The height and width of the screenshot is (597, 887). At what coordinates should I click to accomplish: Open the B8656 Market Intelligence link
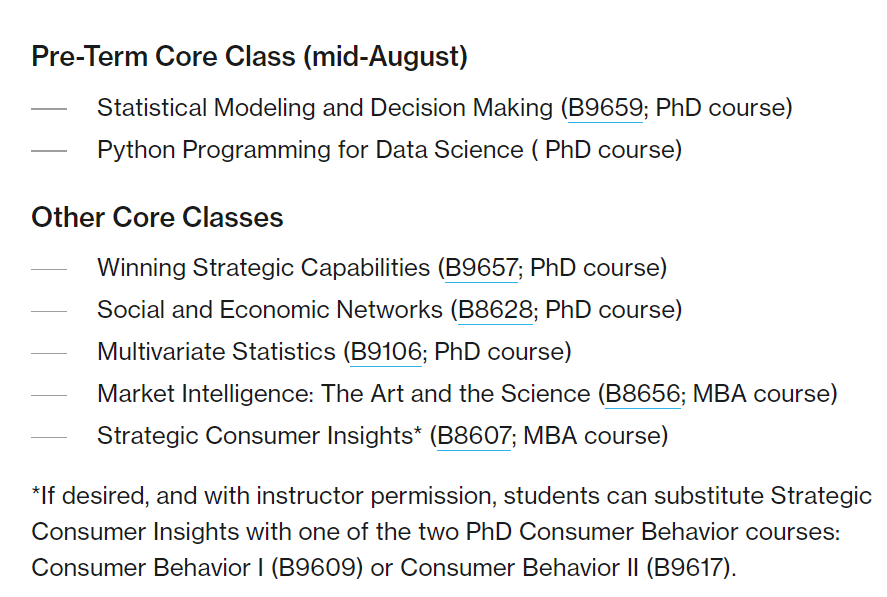pyautogui.click(x=643, y=394)
